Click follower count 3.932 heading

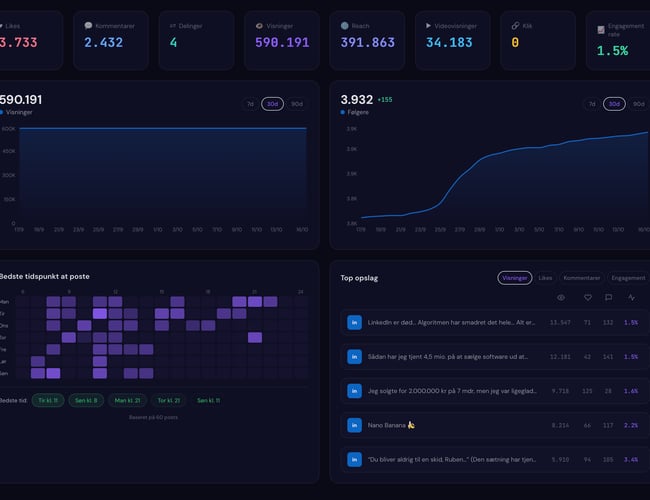[x=357, y=100]
